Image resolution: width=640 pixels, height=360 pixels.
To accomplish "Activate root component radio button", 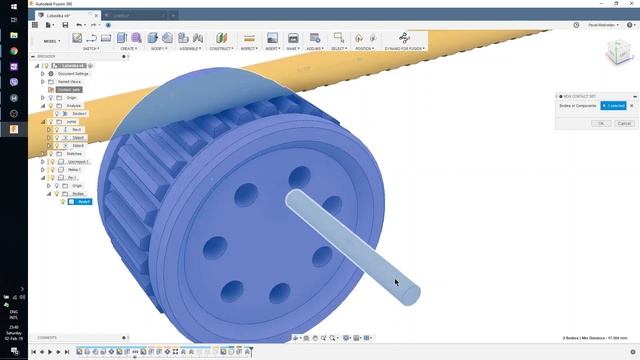I will [x=90, y=66].
